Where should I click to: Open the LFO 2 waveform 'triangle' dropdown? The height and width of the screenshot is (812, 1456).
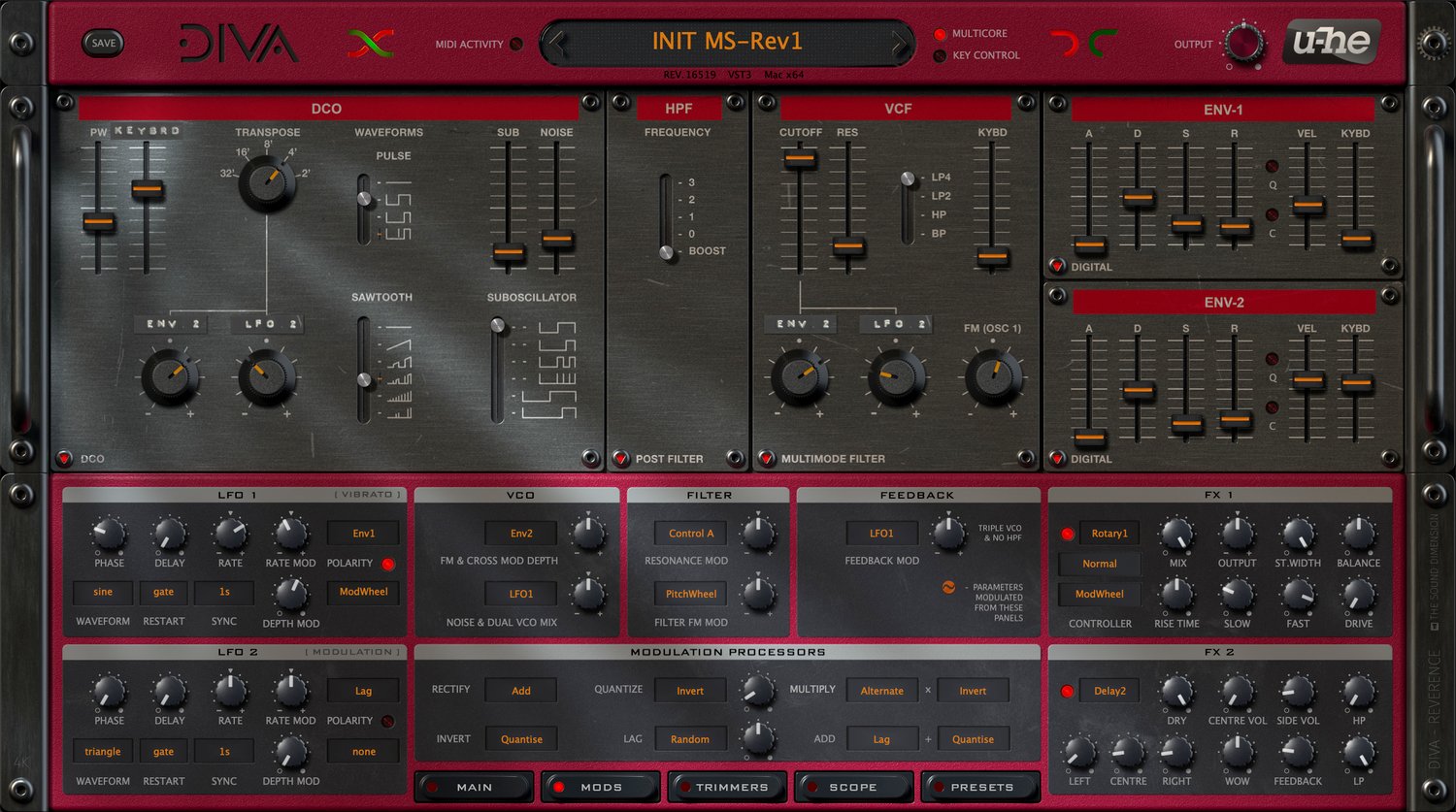click(103, 751)
